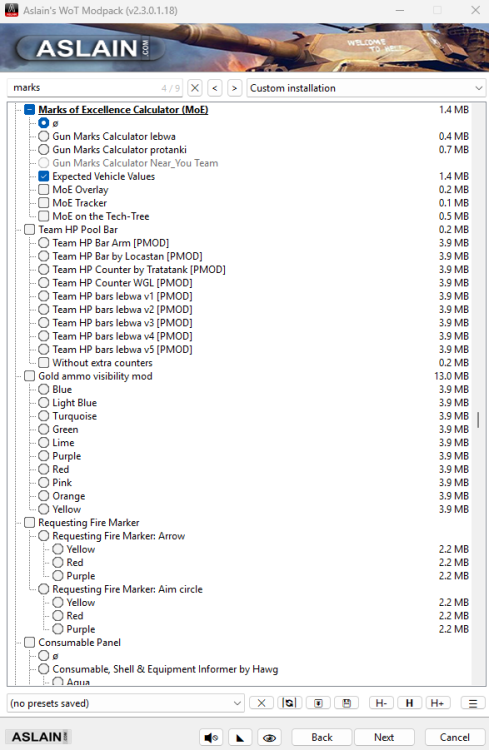Image resolution: width=489 pixels, height=750 pixels.
Task: Choose Red gold ammo color
Action: [44, 469]
